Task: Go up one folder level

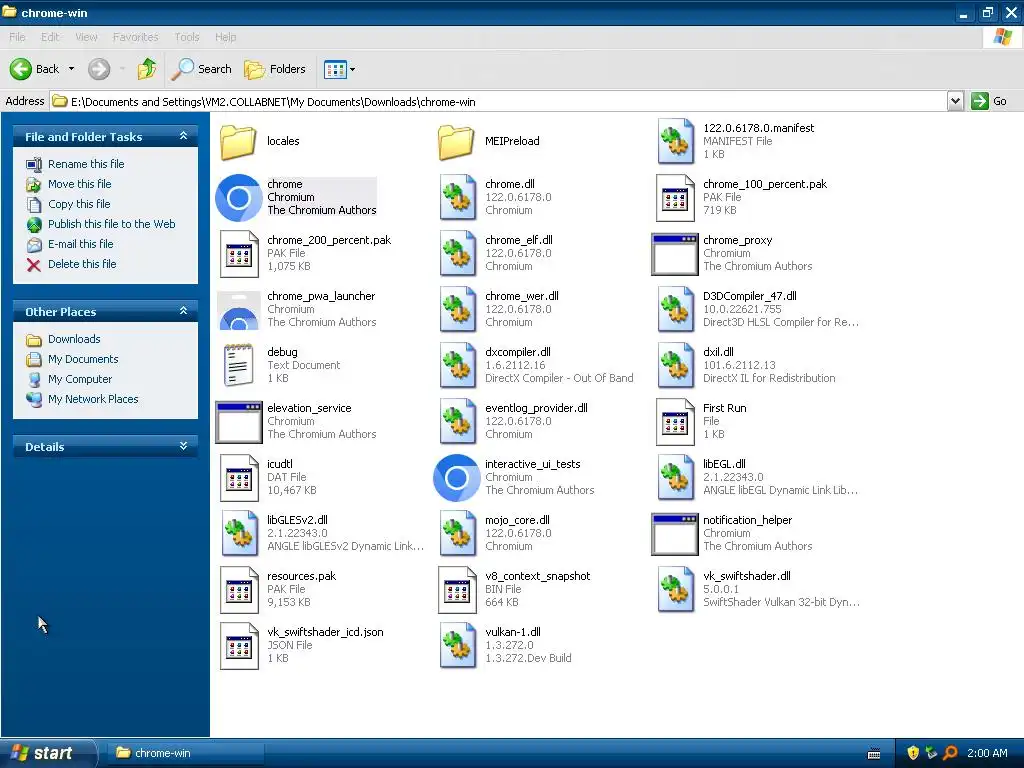Action: (147, 69)
